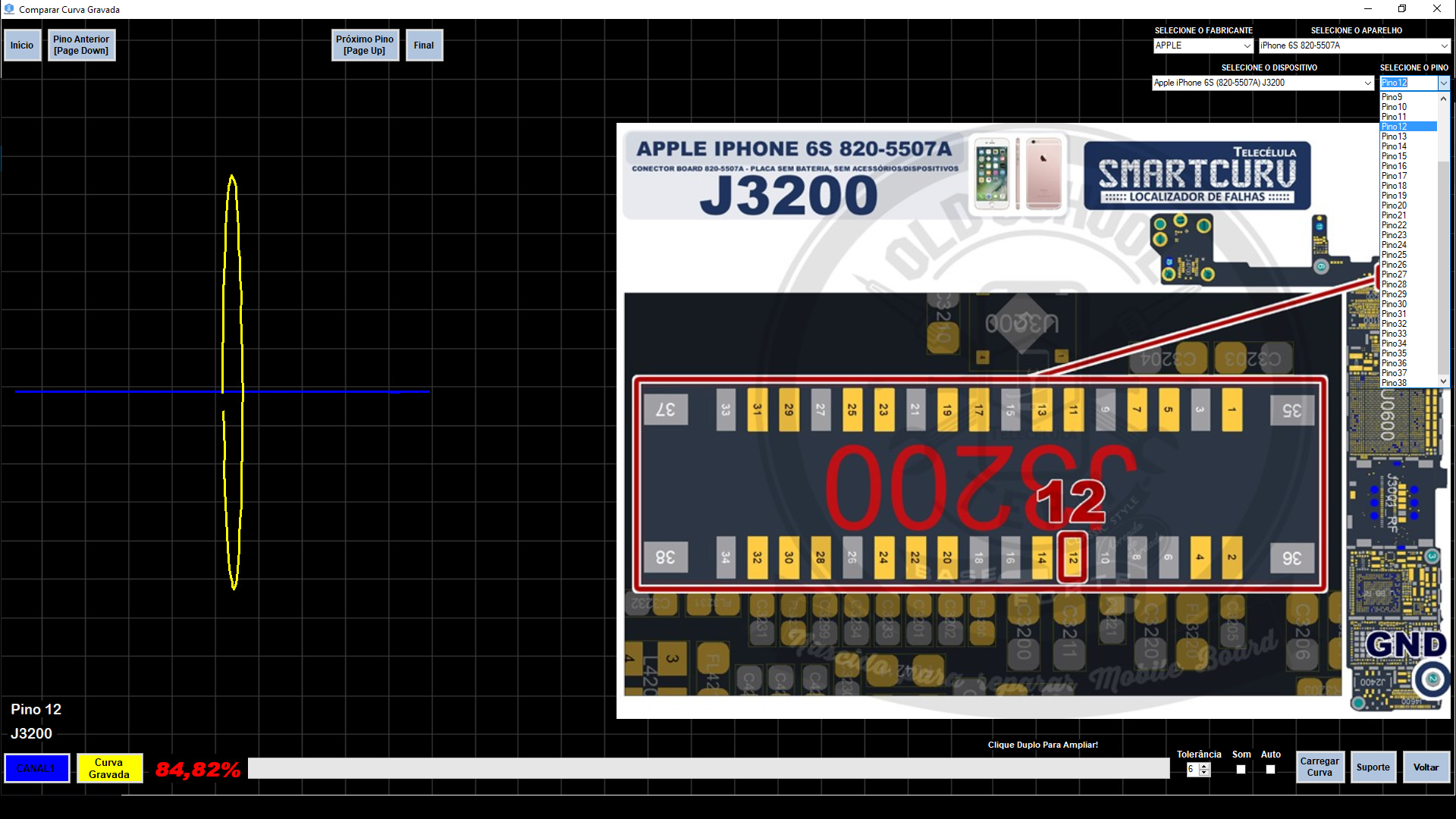Pick Pino28 in the dropdown list
Image resolution: width=1456 pixels, height=819 pixels.
click(x=1408, y=284)
